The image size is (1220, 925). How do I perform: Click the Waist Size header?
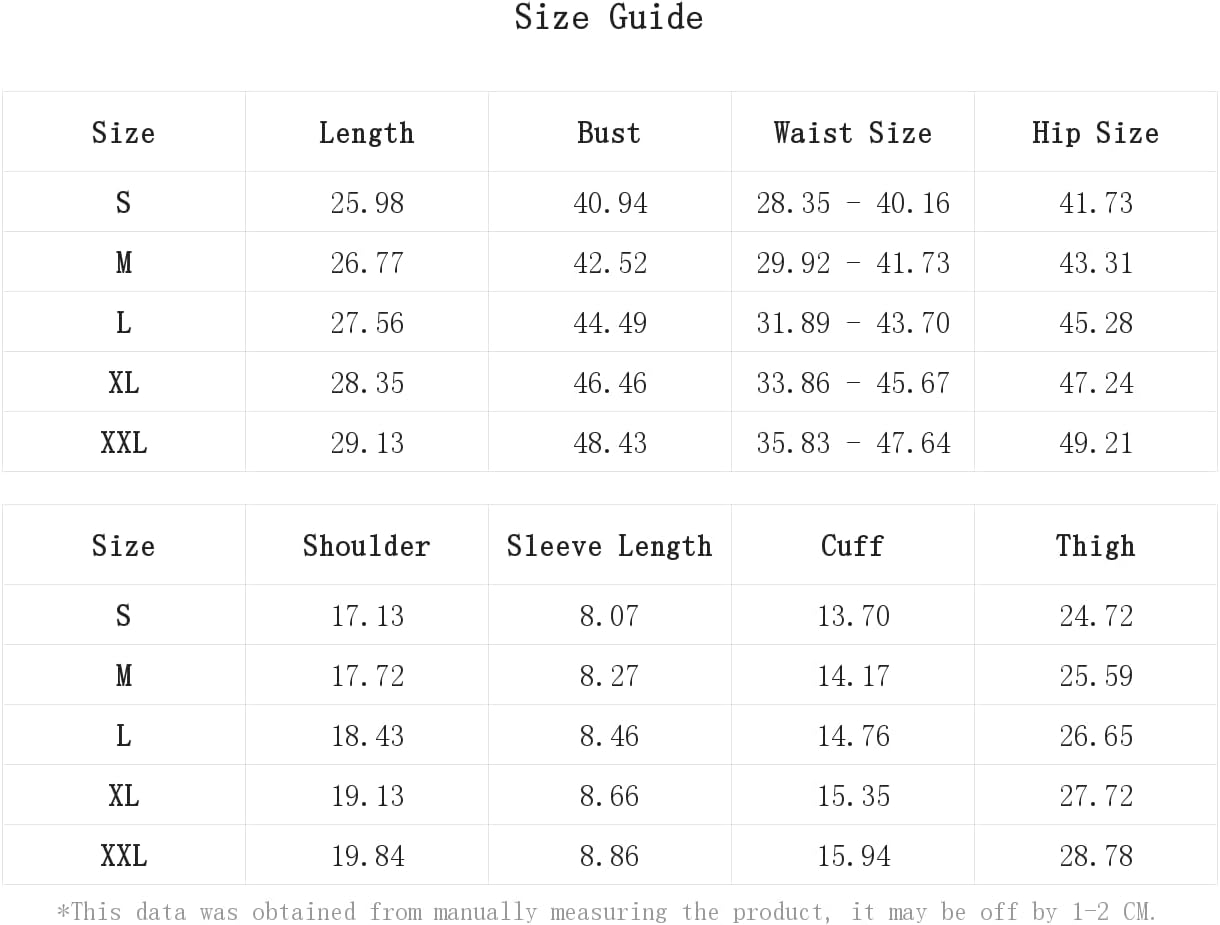[x=853, y=133]
